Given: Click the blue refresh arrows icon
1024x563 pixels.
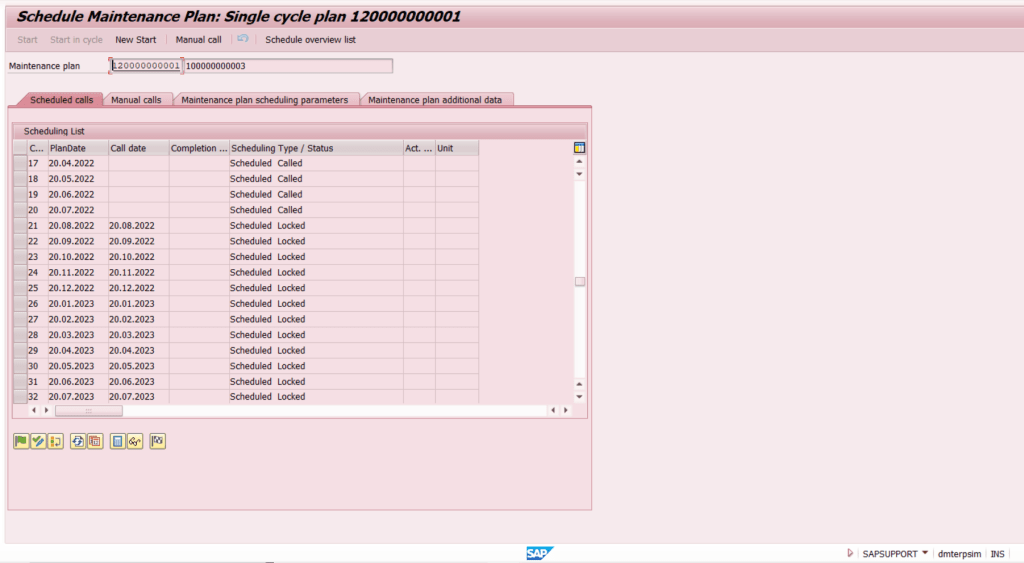Looking at the screenshot, I should 78,441.
